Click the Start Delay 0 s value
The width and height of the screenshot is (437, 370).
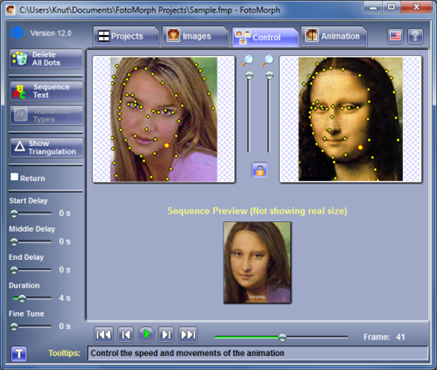pyautogui.click(x=65, y=213)
